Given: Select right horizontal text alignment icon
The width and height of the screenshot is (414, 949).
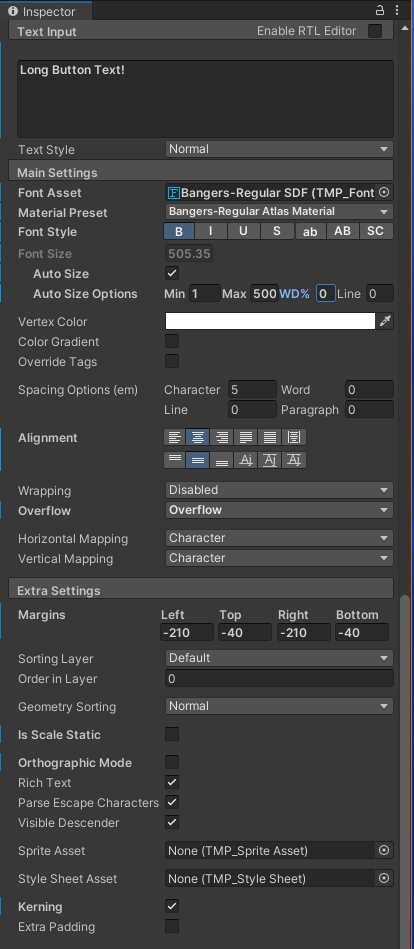Looking at the screenshot, I should 222,437.
